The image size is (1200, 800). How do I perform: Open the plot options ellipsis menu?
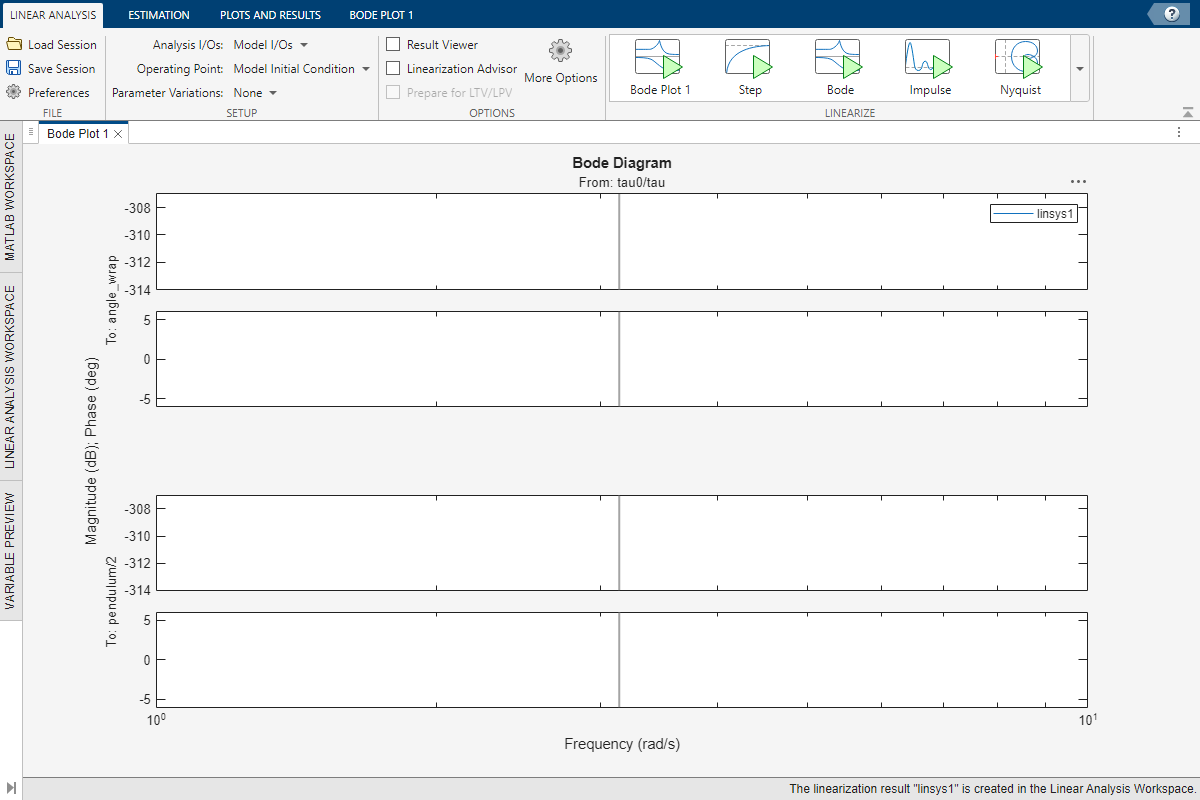click(x=1077, y=181)
